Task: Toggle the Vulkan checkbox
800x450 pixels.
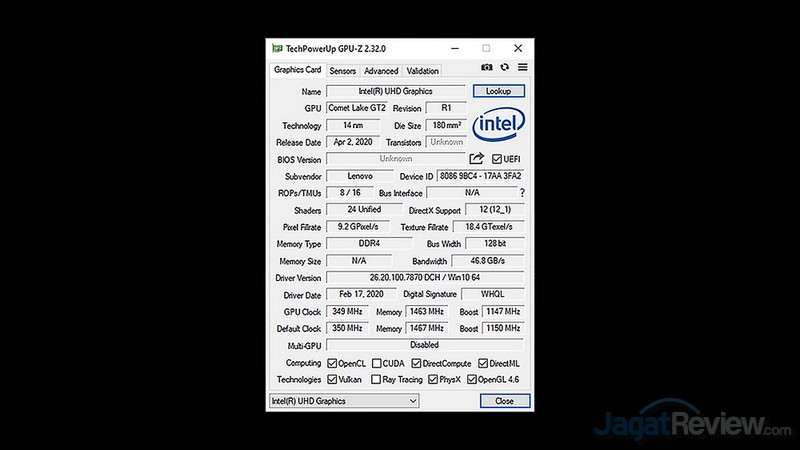Action: tap(333, 380)
